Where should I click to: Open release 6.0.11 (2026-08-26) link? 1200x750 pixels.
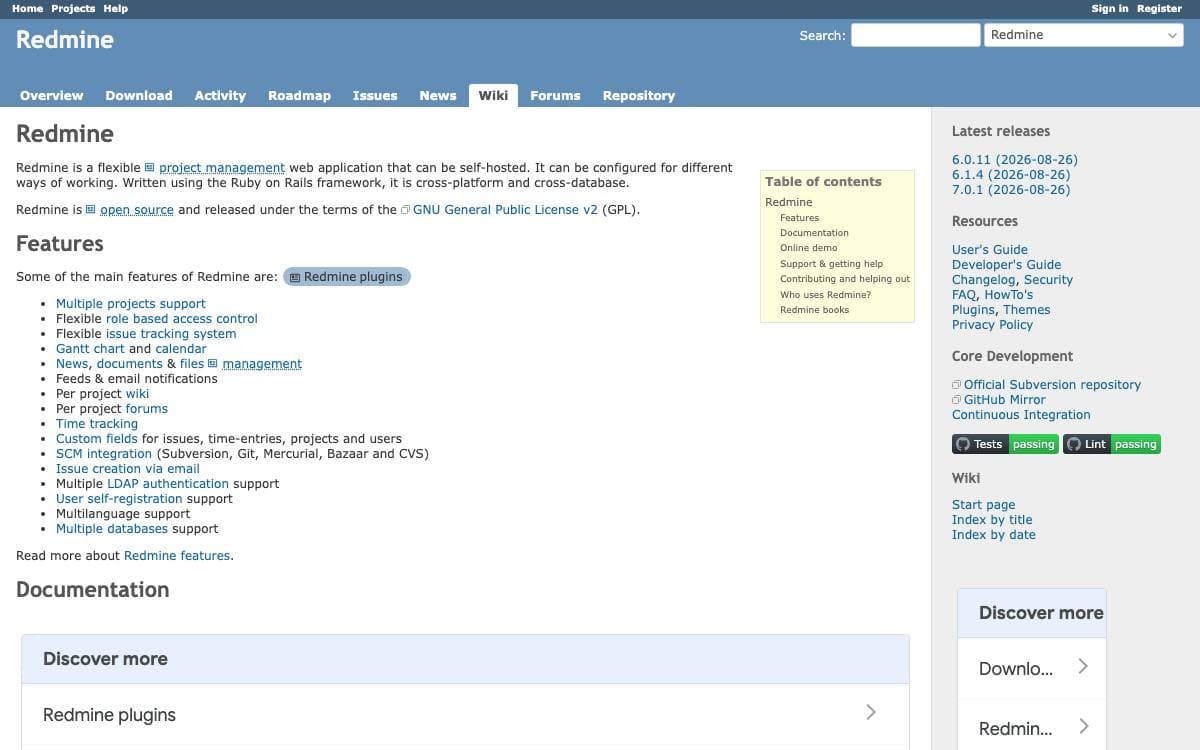click(1015, 160)
